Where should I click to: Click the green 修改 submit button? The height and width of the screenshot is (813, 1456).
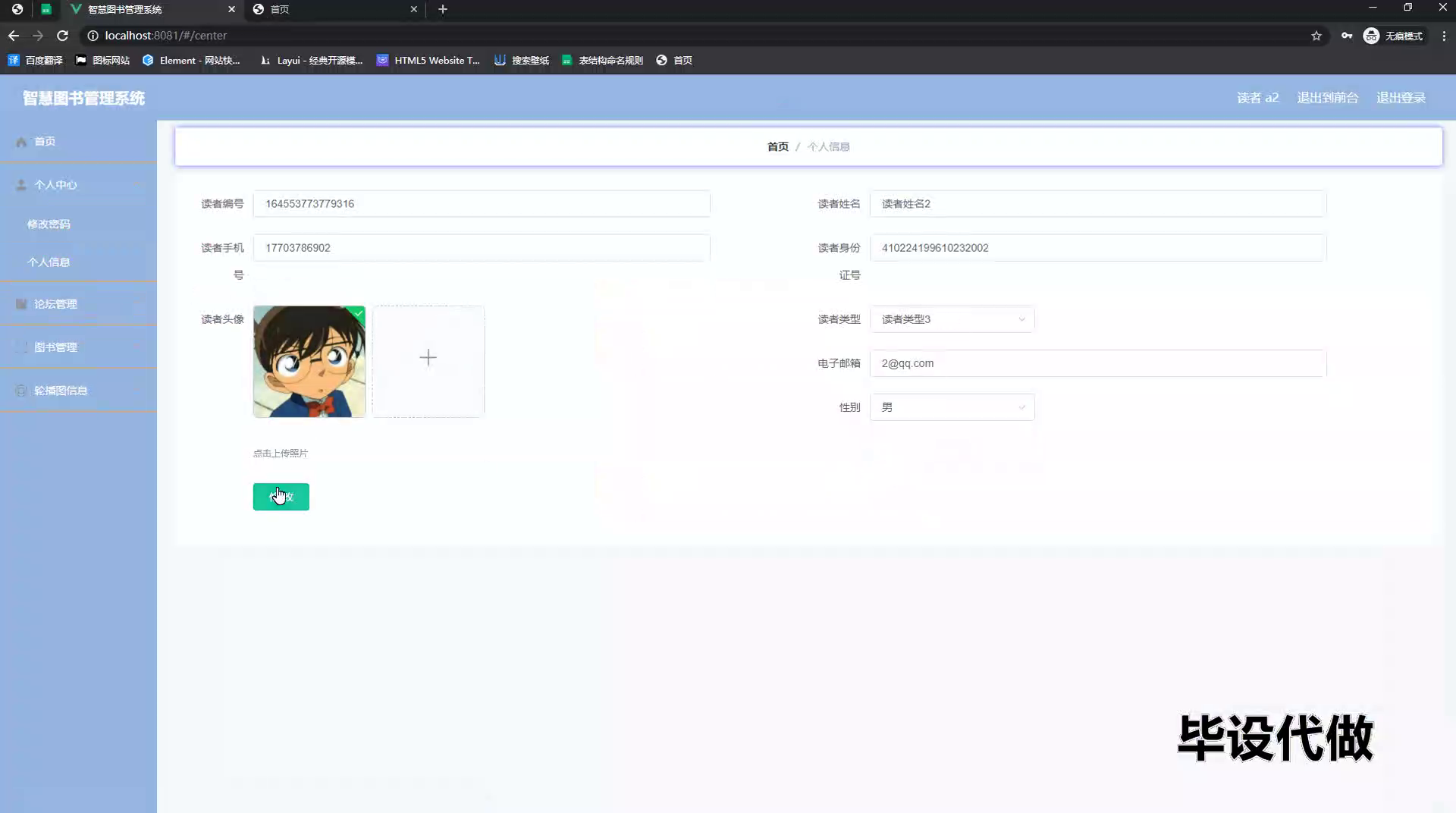pyautogui.click(x=281, y=497)
